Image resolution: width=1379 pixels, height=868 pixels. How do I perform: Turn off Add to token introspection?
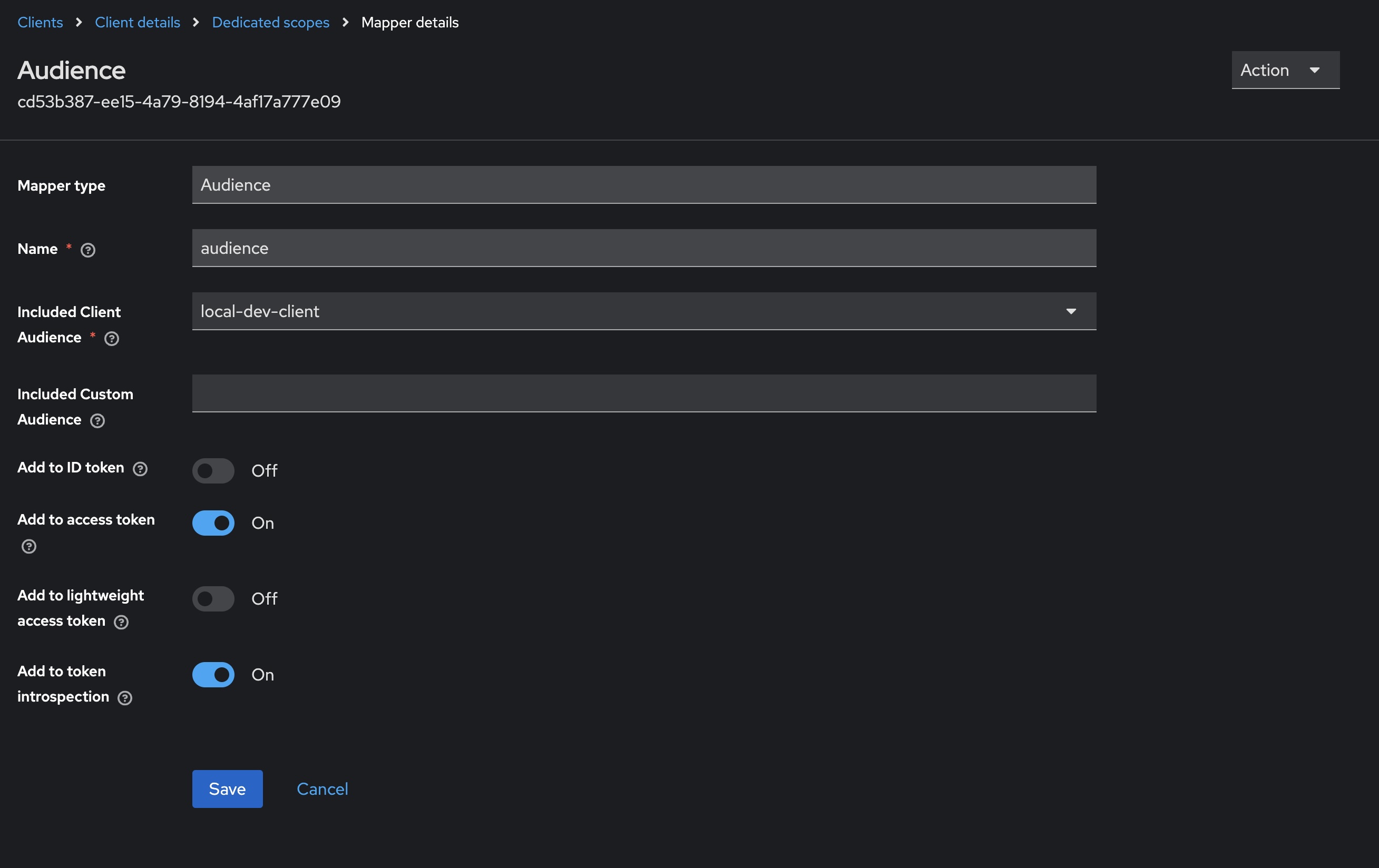pos(212,675)
